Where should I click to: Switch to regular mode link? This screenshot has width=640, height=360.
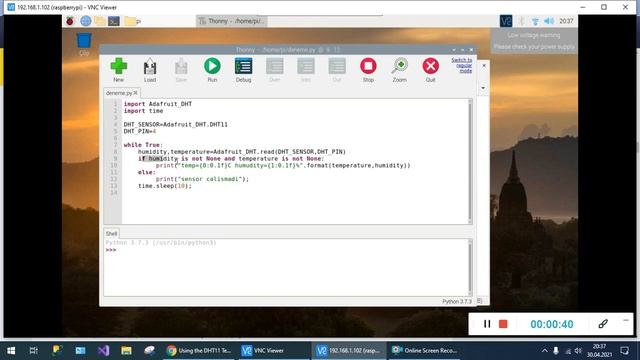coord(462,65)
